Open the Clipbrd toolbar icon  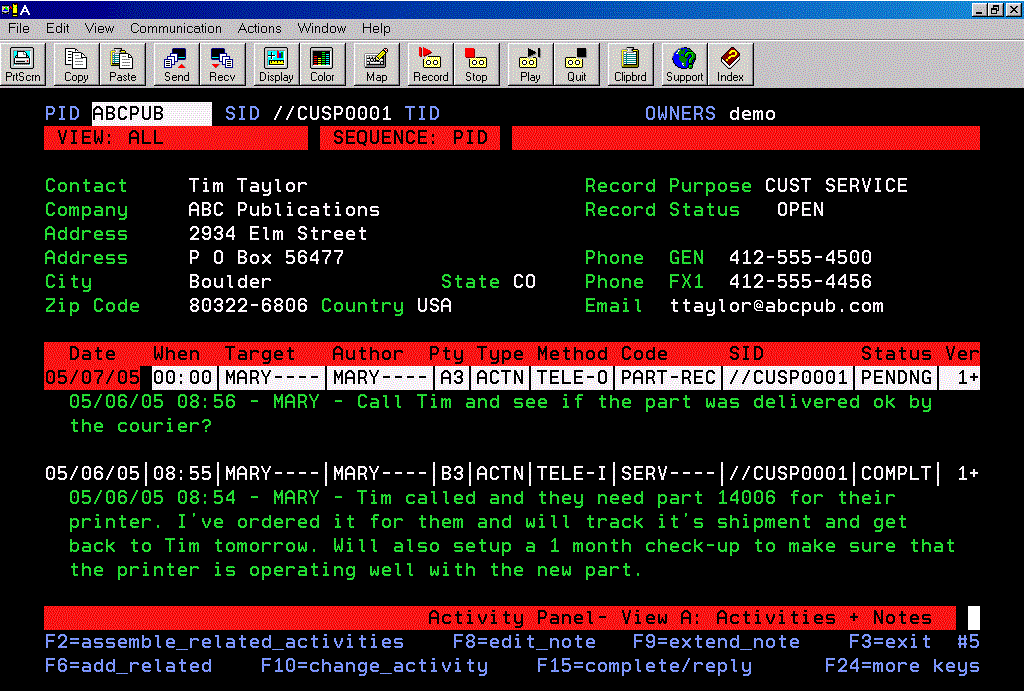(630, 65)
